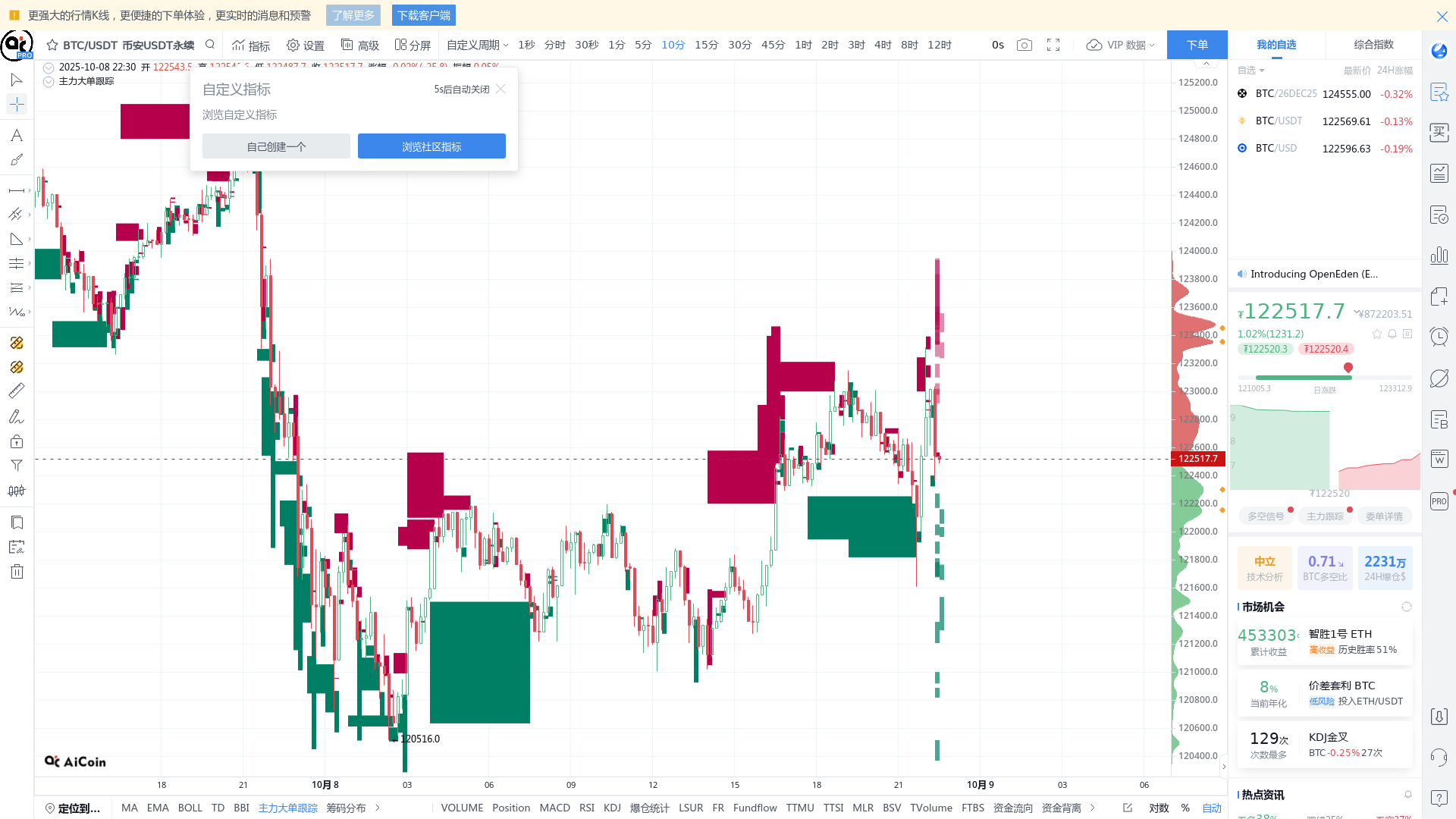This screenshot has height=819, width=1456.
Task: Select the ruler measure tool
Action: tap(16, 391)
